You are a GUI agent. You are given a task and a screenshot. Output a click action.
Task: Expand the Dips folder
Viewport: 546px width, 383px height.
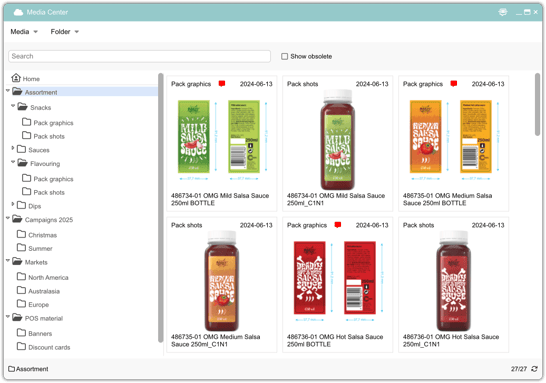13,204
